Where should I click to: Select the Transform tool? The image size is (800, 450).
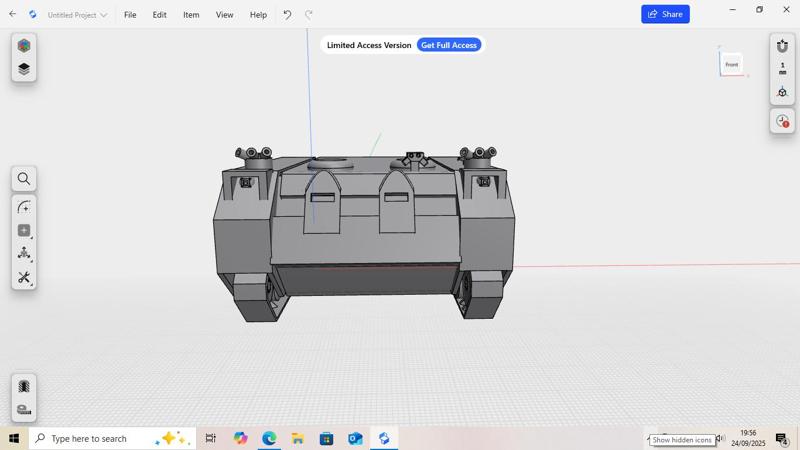point(24,254)
